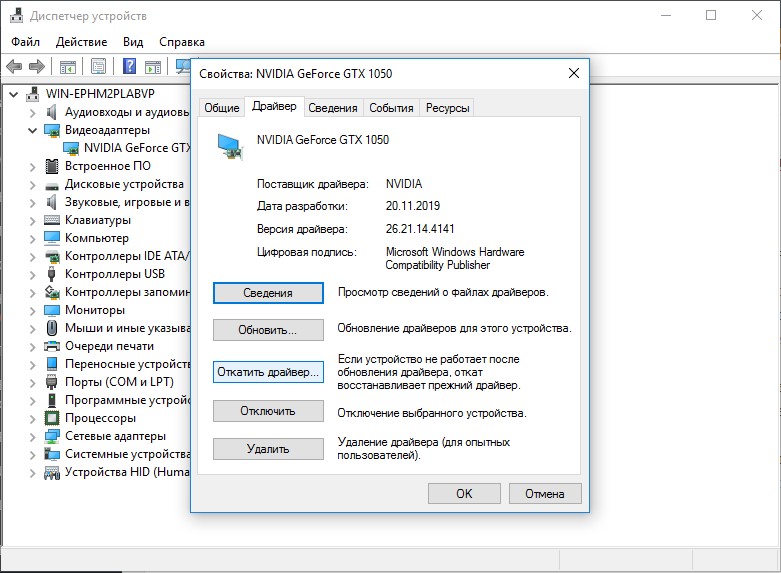Image resolution: width=781 pixels, height=573 pixels.
Task: Click the Сведения driver files button
Action: pyautogui.click(x=268, y=293)
